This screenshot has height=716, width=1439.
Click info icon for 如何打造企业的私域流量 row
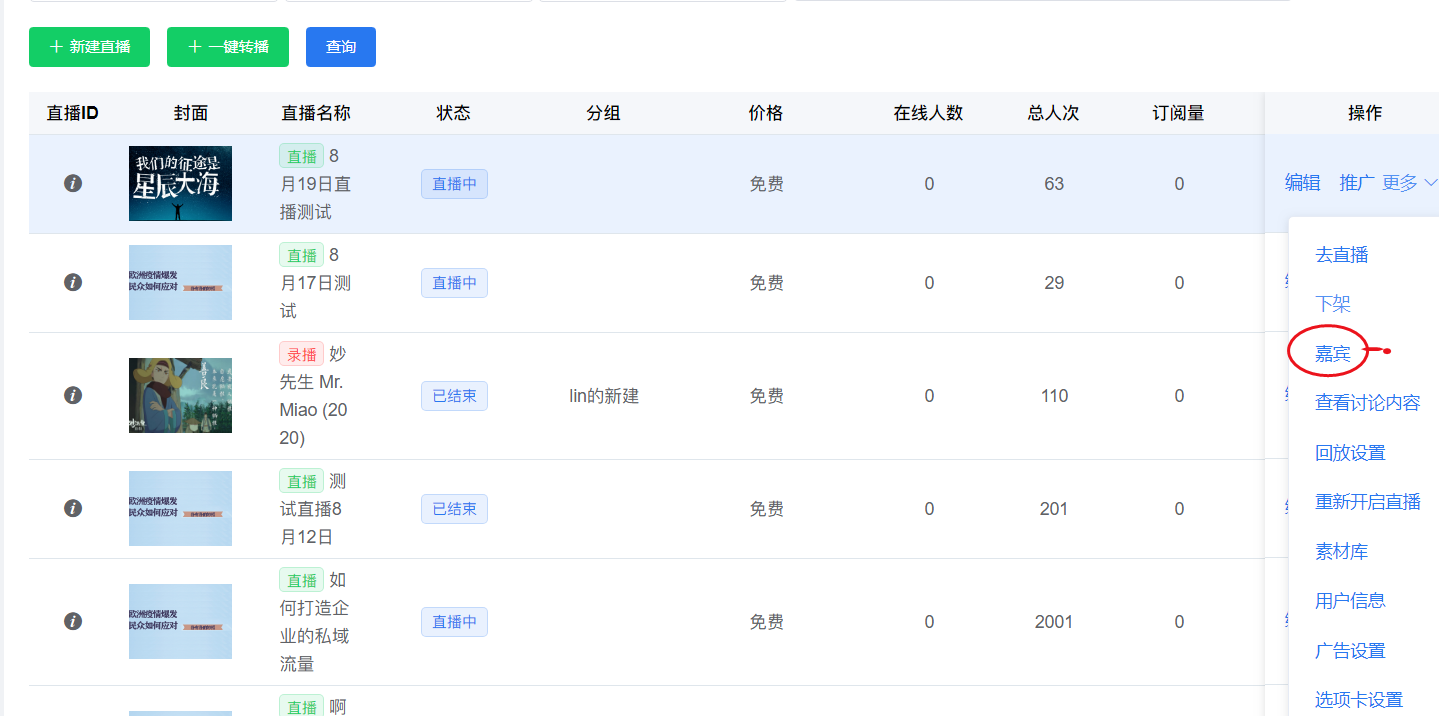pos(72,622)
